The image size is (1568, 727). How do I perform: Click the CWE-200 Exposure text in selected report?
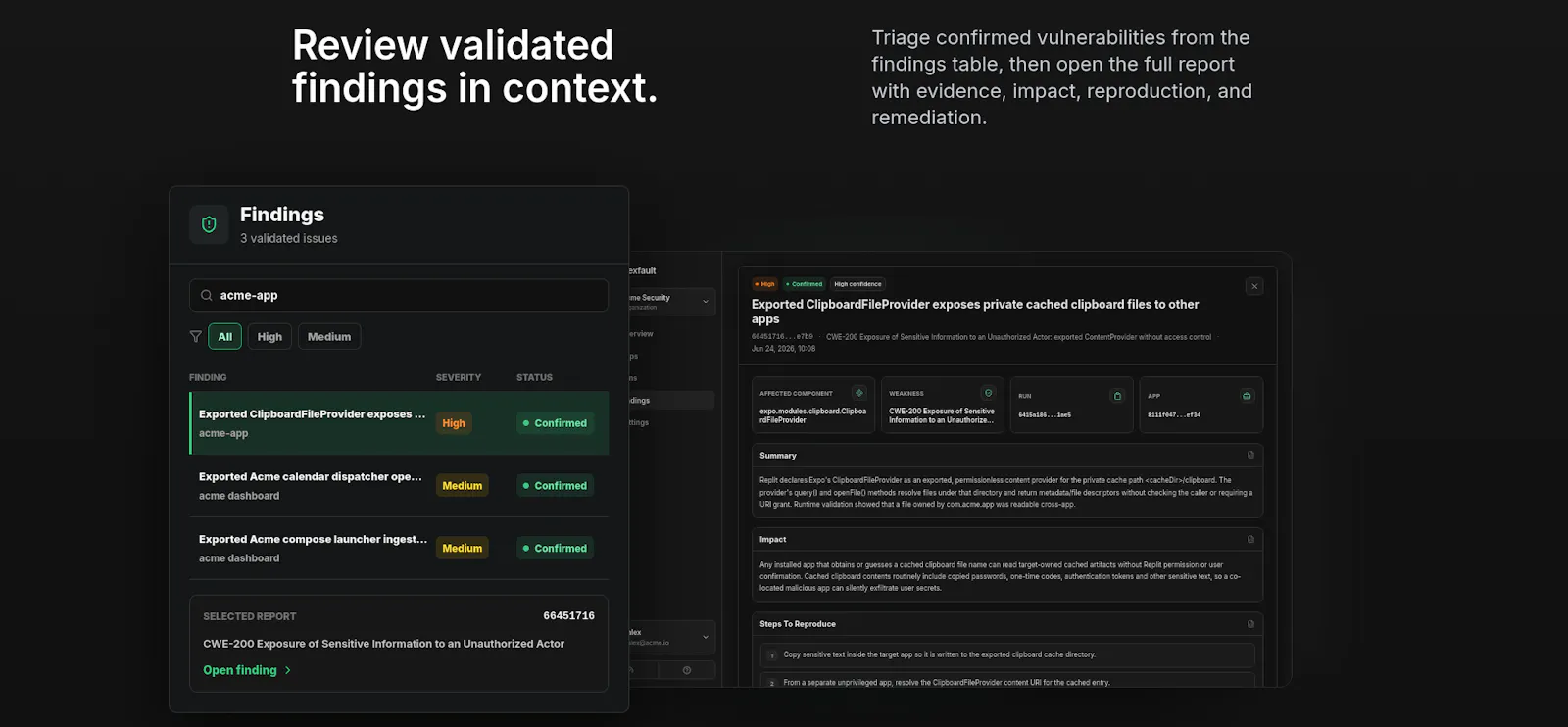(x=383, y=644)
